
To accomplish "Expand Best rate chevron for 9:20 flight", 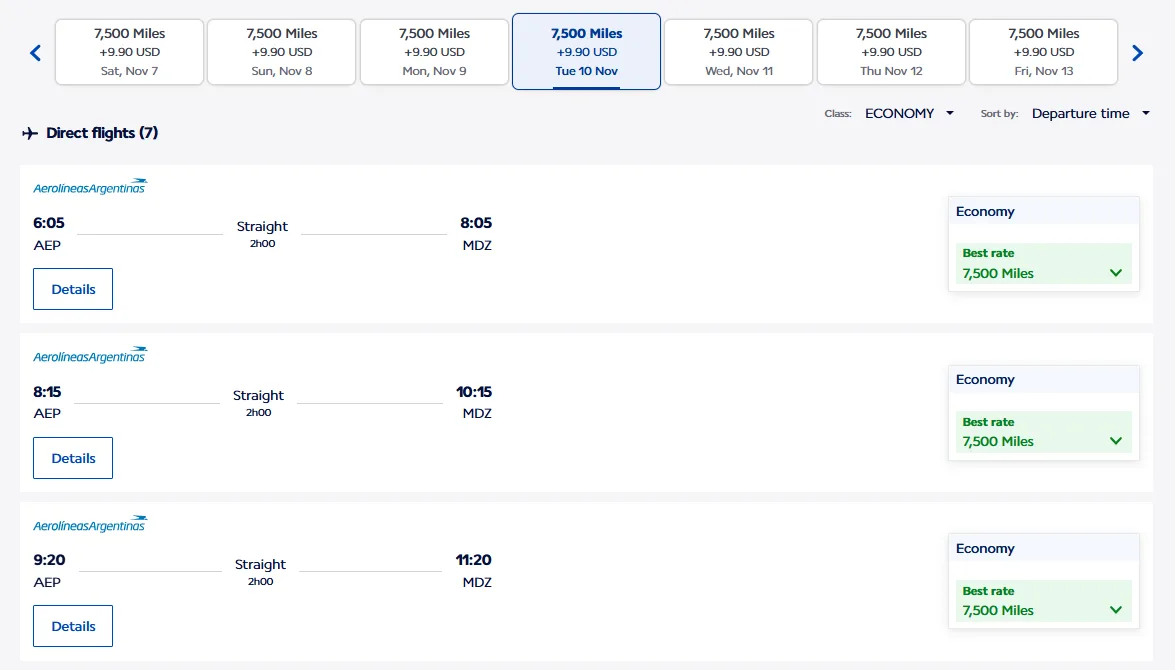I will pos(1116,610).
